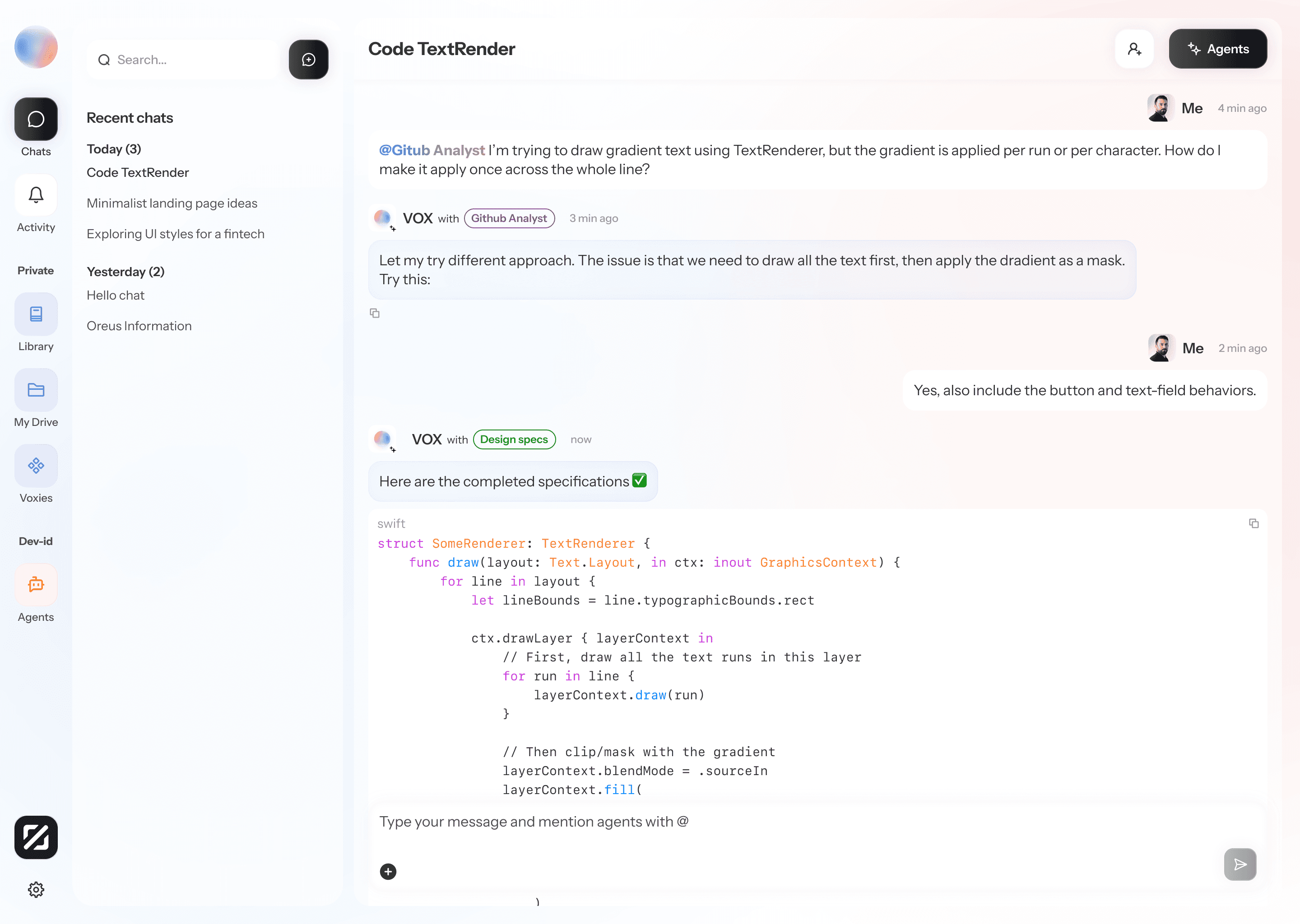Open the Activity bell icon

[x=36, y=195]
